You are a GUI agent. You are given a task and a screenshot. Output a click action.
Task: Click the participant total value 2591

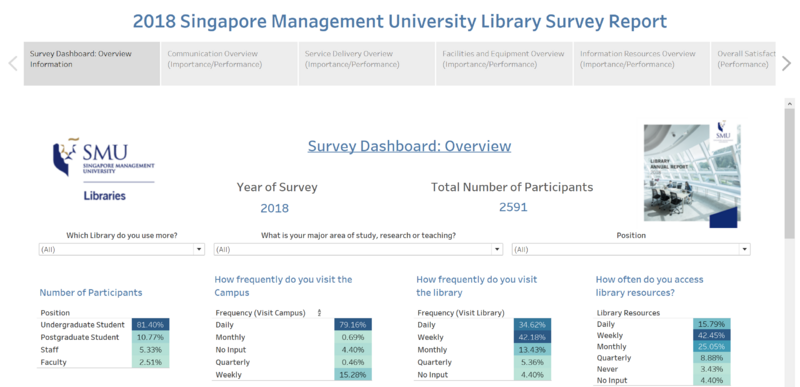pyautogui.click(x=513, y=207)
